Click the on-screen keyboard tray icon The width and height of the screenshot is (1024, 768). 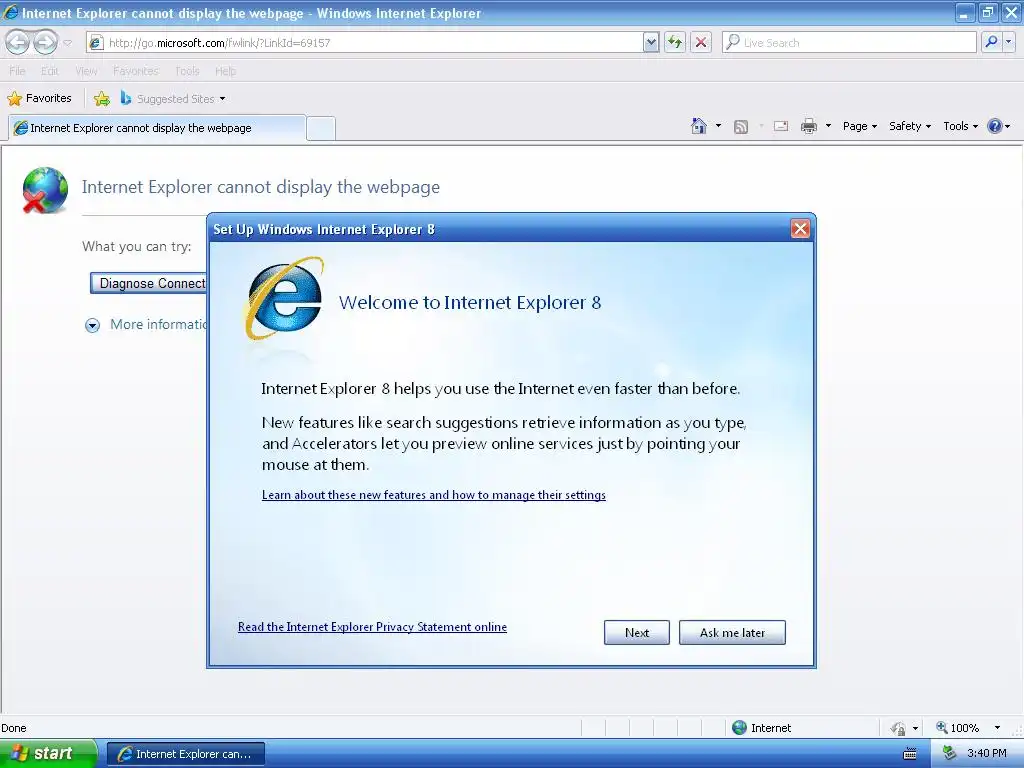pyautogui.click(x=910, y=754)
